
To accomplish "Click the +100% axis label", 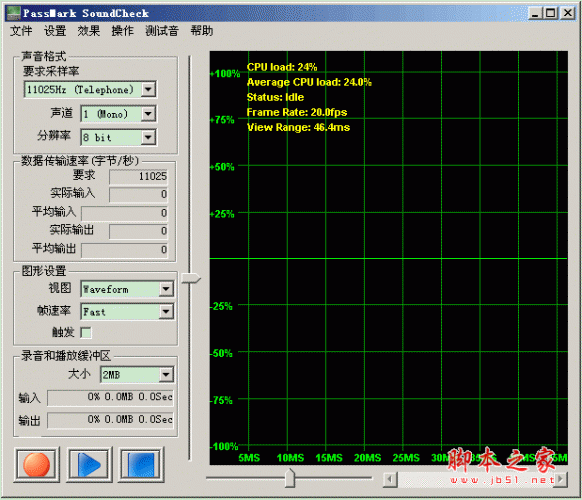I will click(x=225, y=73).
